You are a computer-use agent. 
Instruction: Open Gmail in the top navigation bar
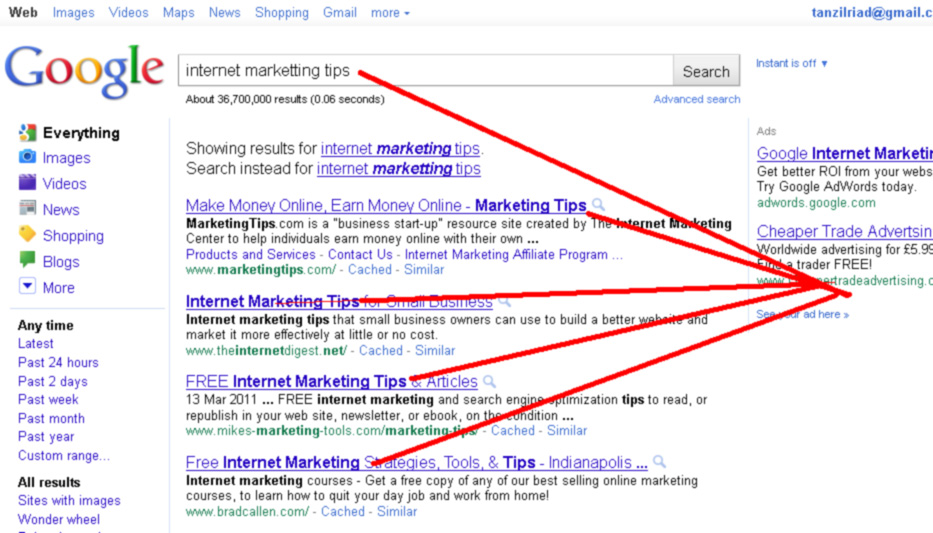pos(340,12)
